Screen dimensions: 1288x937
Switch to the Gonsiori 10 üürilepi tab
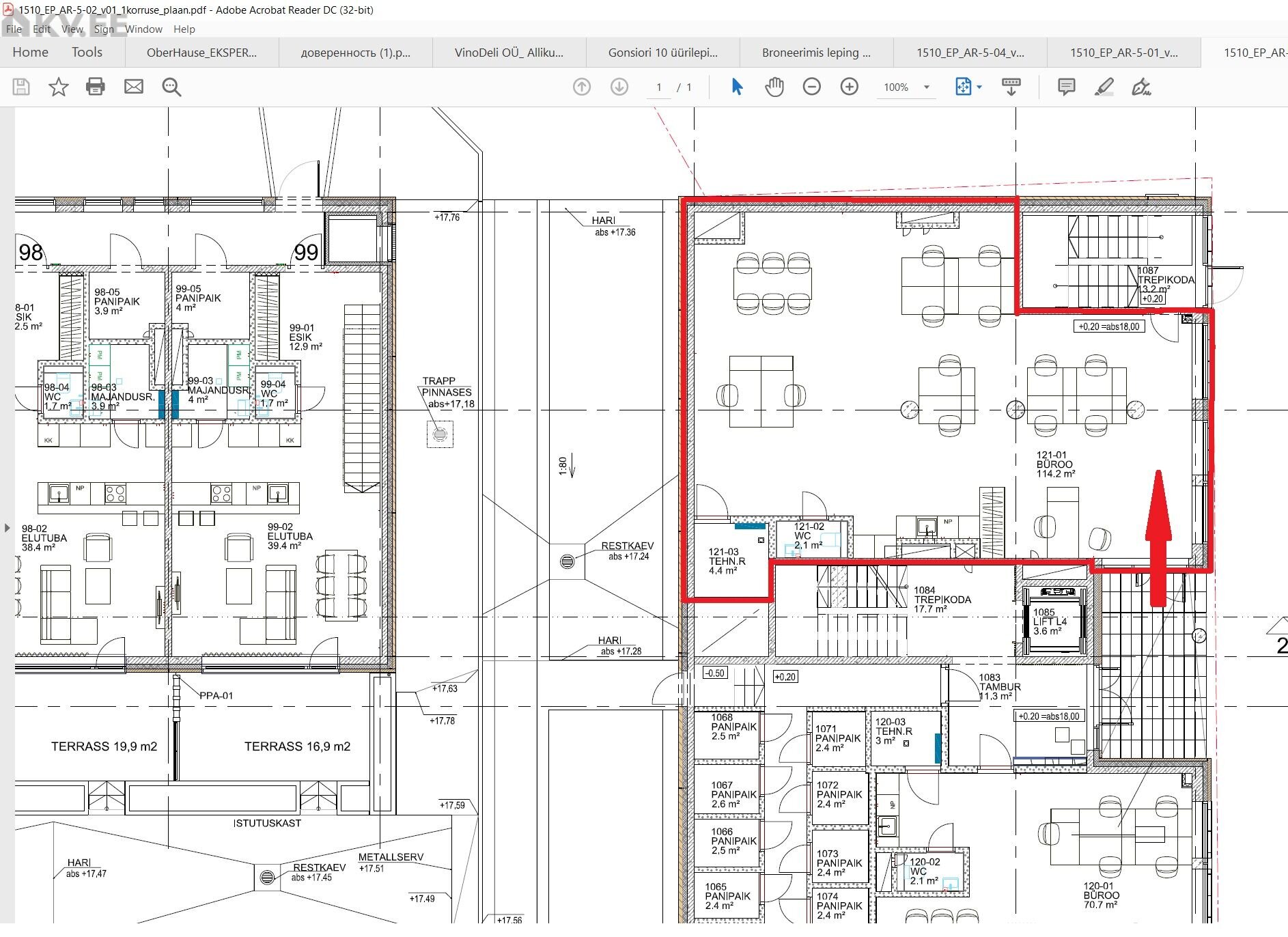662,53
